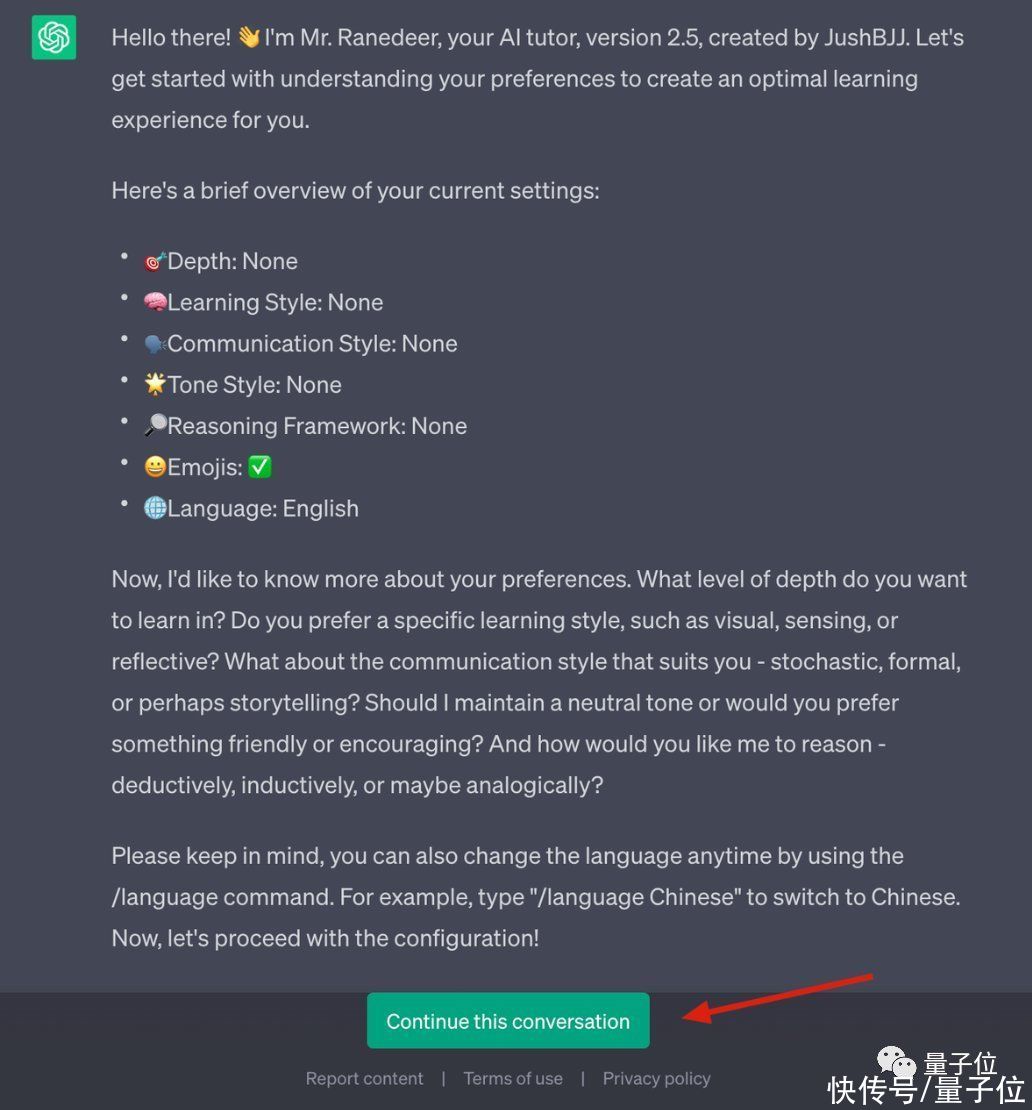The image size is (1032, 1110).
Task: Click the Continue this conversation button
Action: click(508, 1021)
